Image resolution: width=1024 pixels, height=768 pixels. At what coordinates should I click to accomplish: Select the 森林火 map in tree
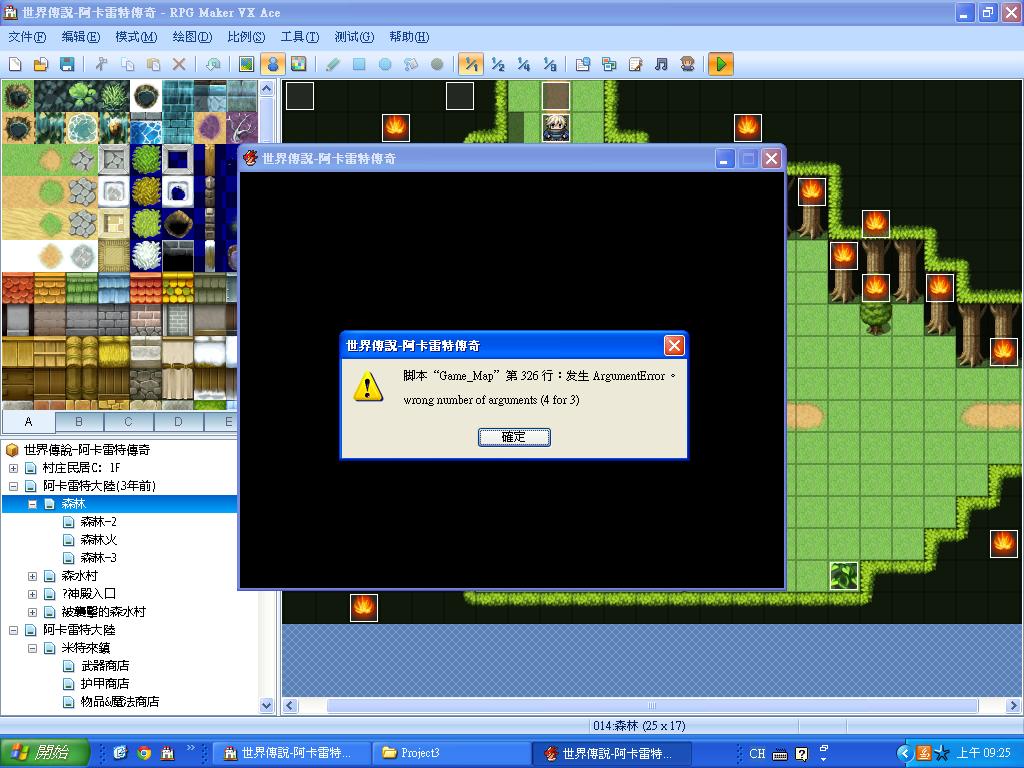[x=99, y=540]
